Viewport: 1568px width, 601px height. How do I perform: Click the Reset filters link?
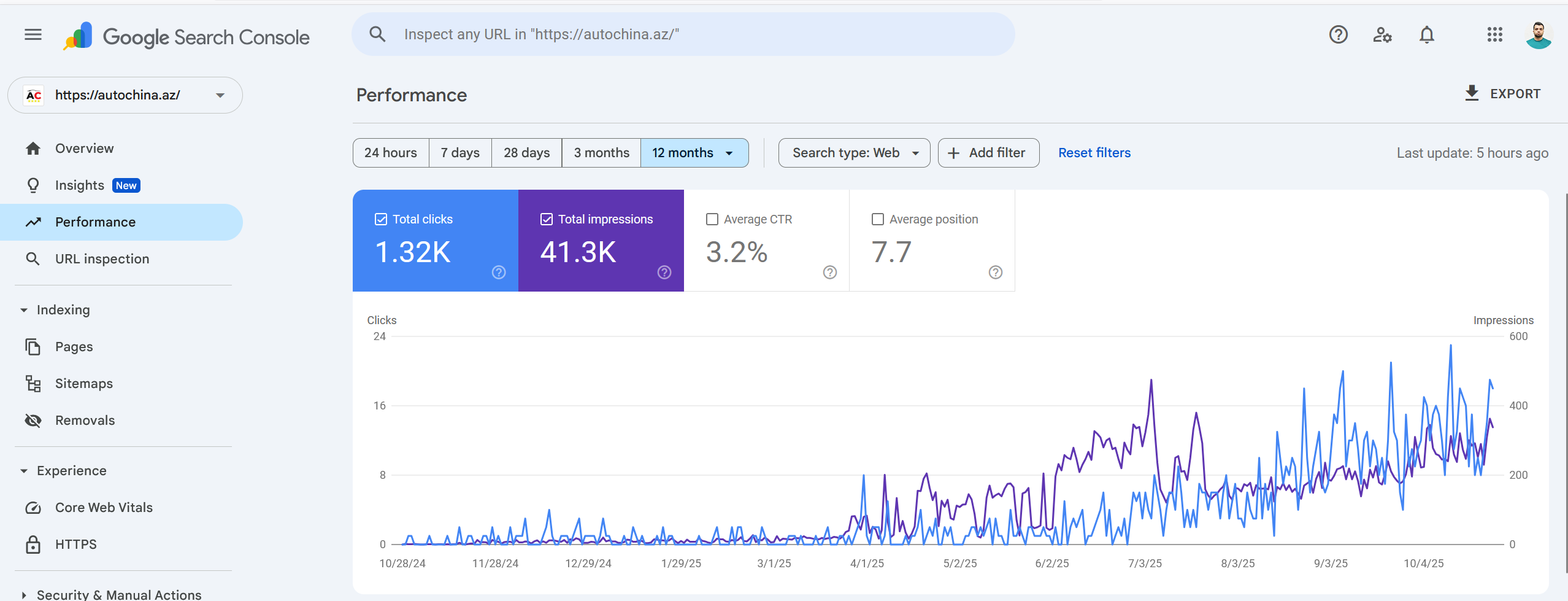pyautogui.click(x=1094, y=153)
